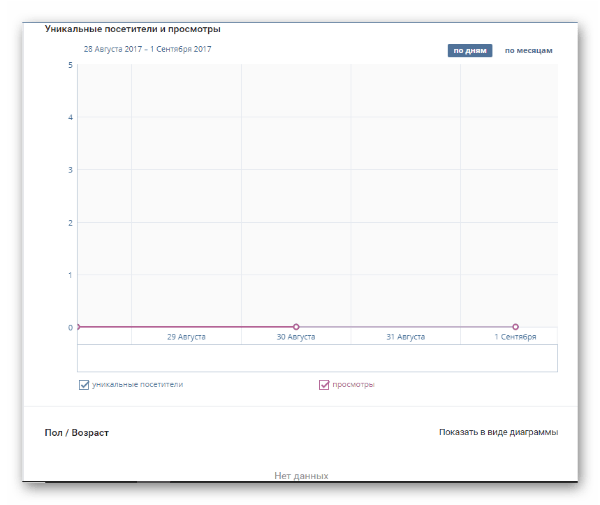Click the chart line start at zero
Viewport: 600px width, 505px height.
point(78,327)
